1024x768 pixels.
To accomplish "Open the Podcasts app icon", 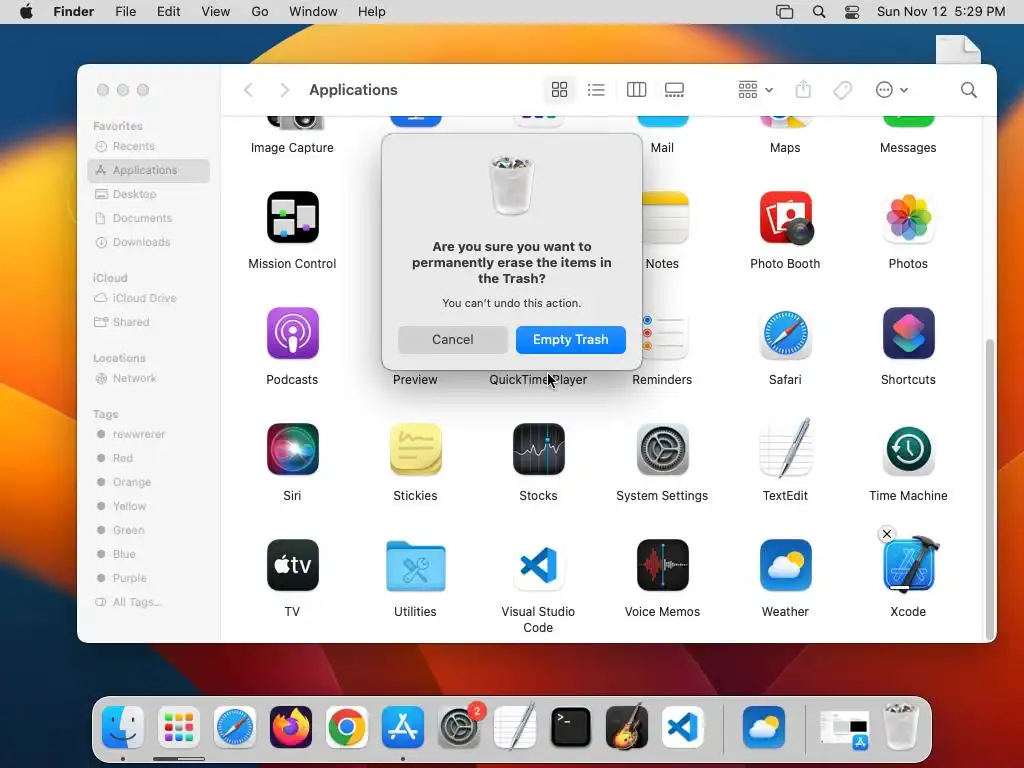I will click(293, 334).
